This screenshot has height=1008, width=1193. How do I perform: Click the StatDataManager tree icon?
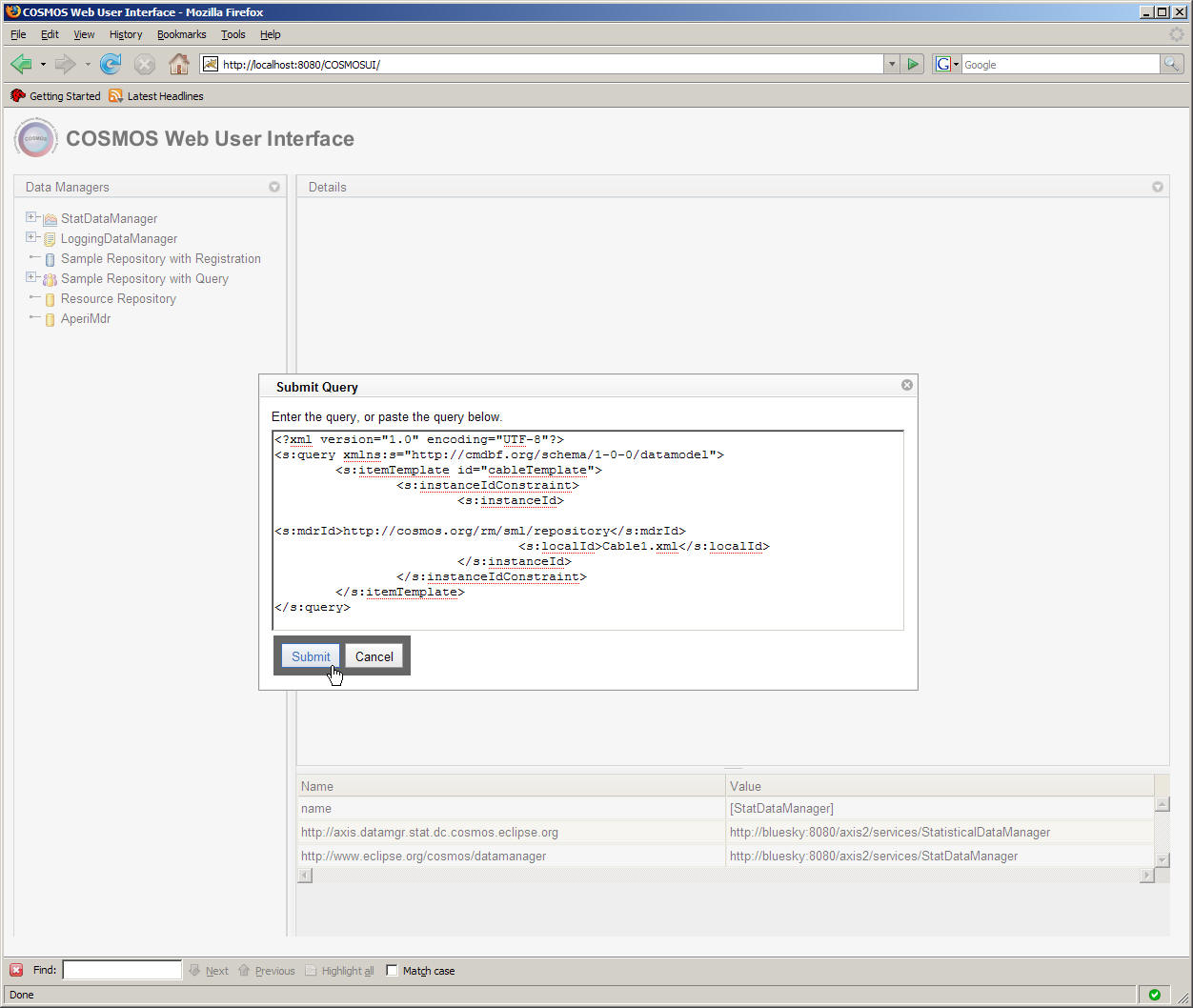pyautogui.click(x=51, y=219)
